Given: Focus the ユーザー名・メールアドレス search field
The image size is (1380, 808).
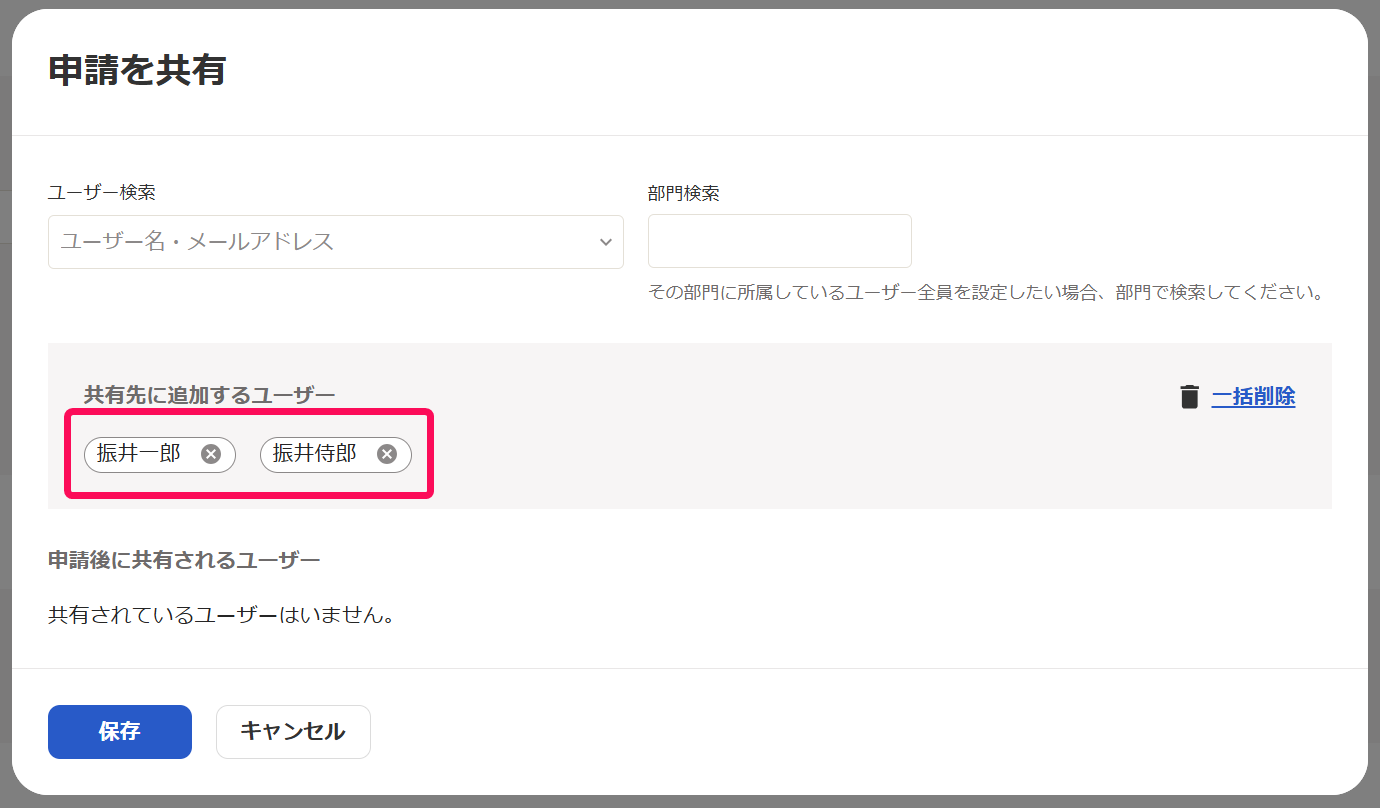Looking at the screenshot, I should [336, 242].
